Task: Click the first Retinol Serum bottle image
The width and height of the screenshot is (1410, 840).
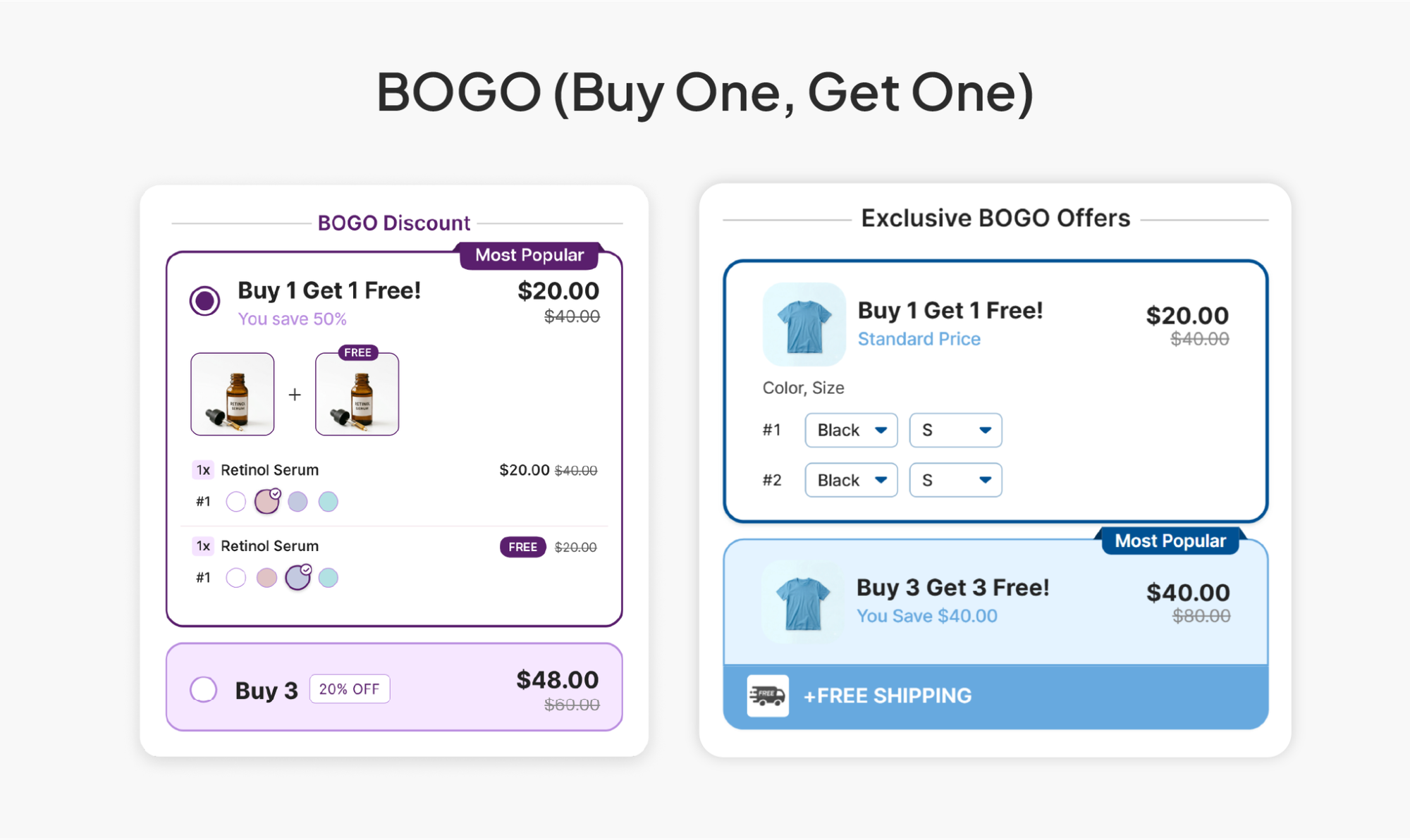Action: click(233, 394)
